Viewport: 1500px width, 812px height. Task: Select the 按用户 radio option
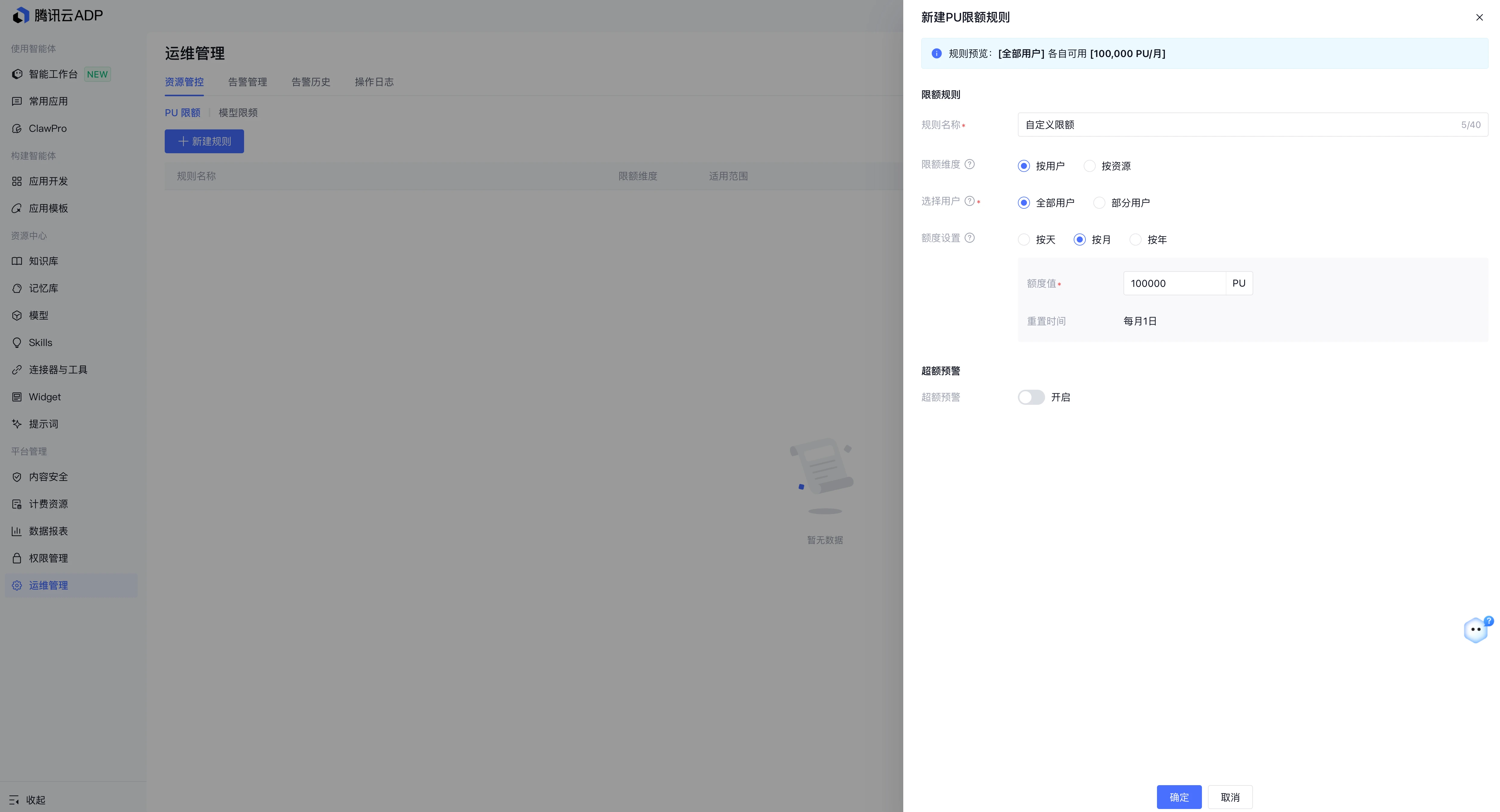[1041, 166]
